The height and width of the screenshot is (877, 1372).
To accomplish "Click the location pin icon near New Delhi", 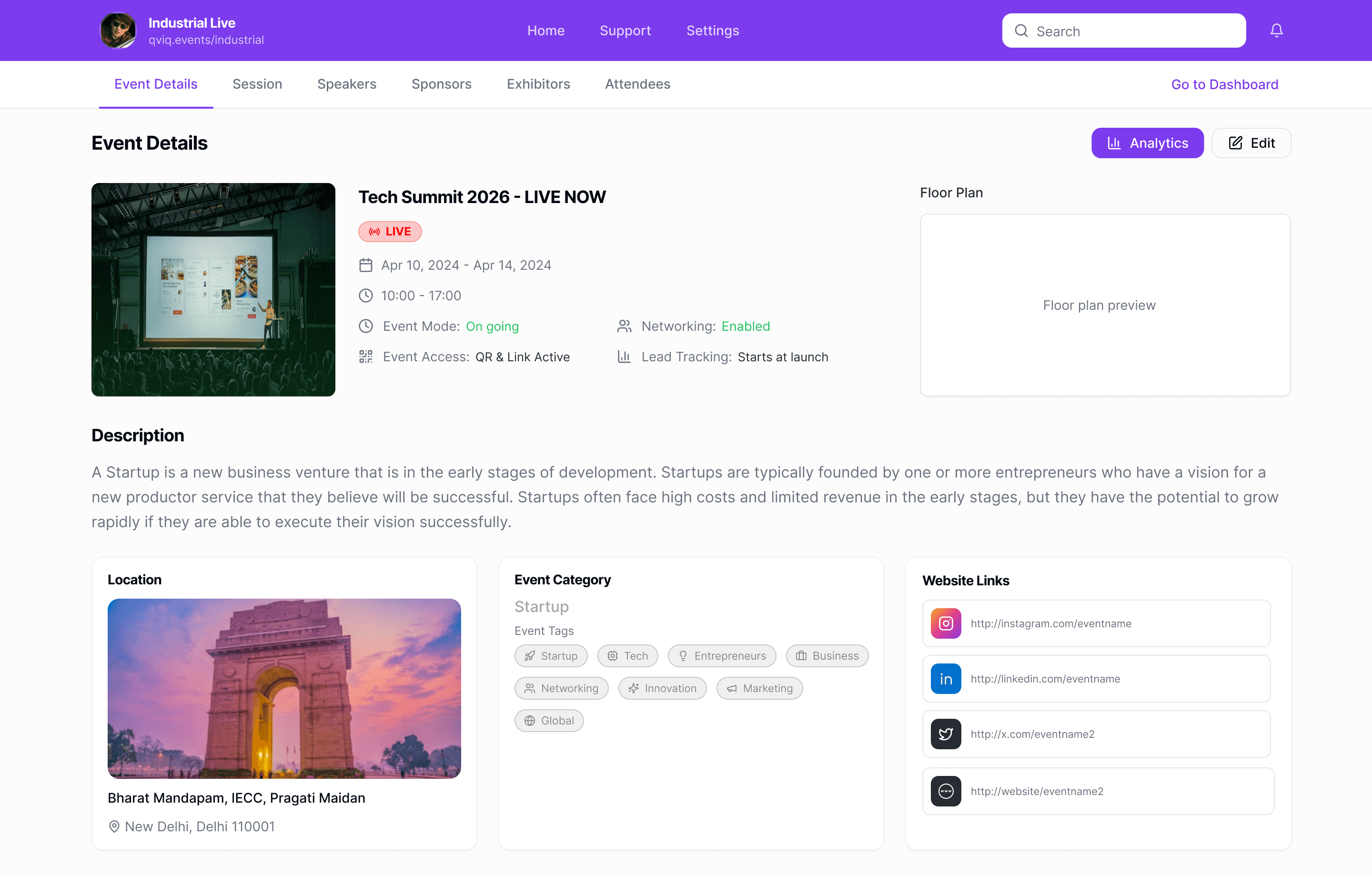I will tap(114, 826).
